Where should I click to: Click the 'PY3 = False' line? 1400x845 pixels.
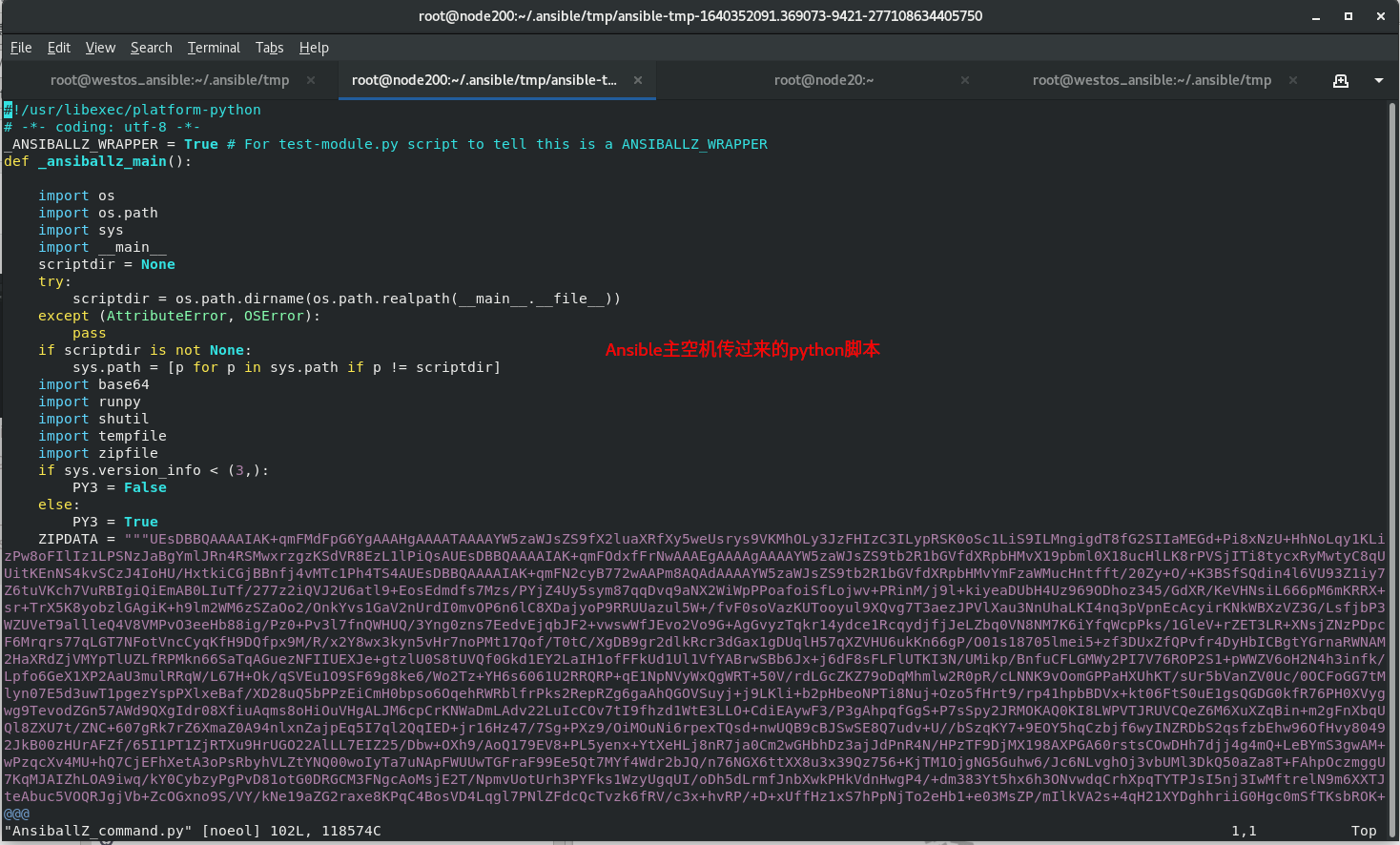click(119, 487)
